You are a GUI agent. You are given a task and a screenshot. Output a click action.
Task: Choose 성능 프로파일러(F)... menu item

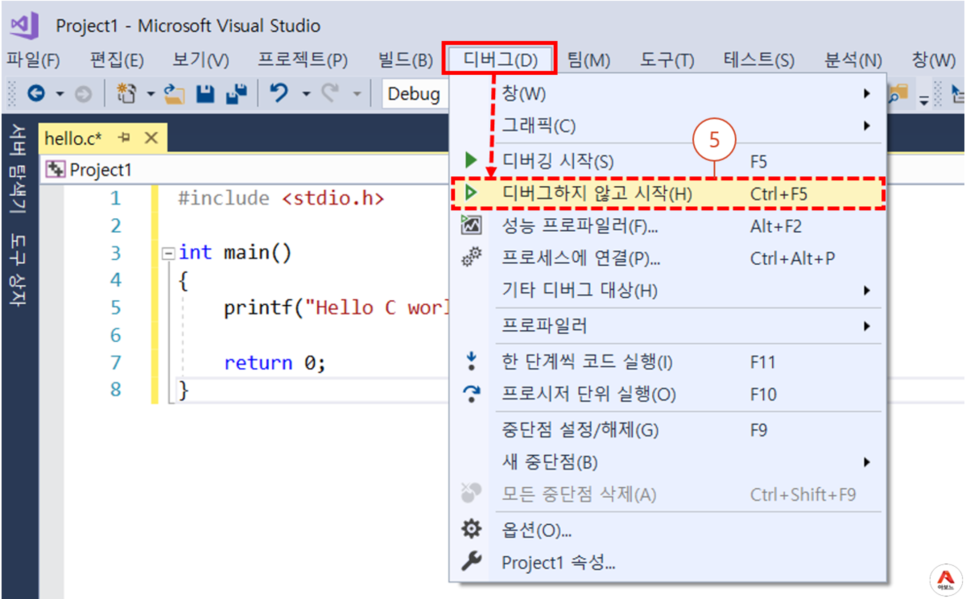pyautogui.click(x=668, y=226)
